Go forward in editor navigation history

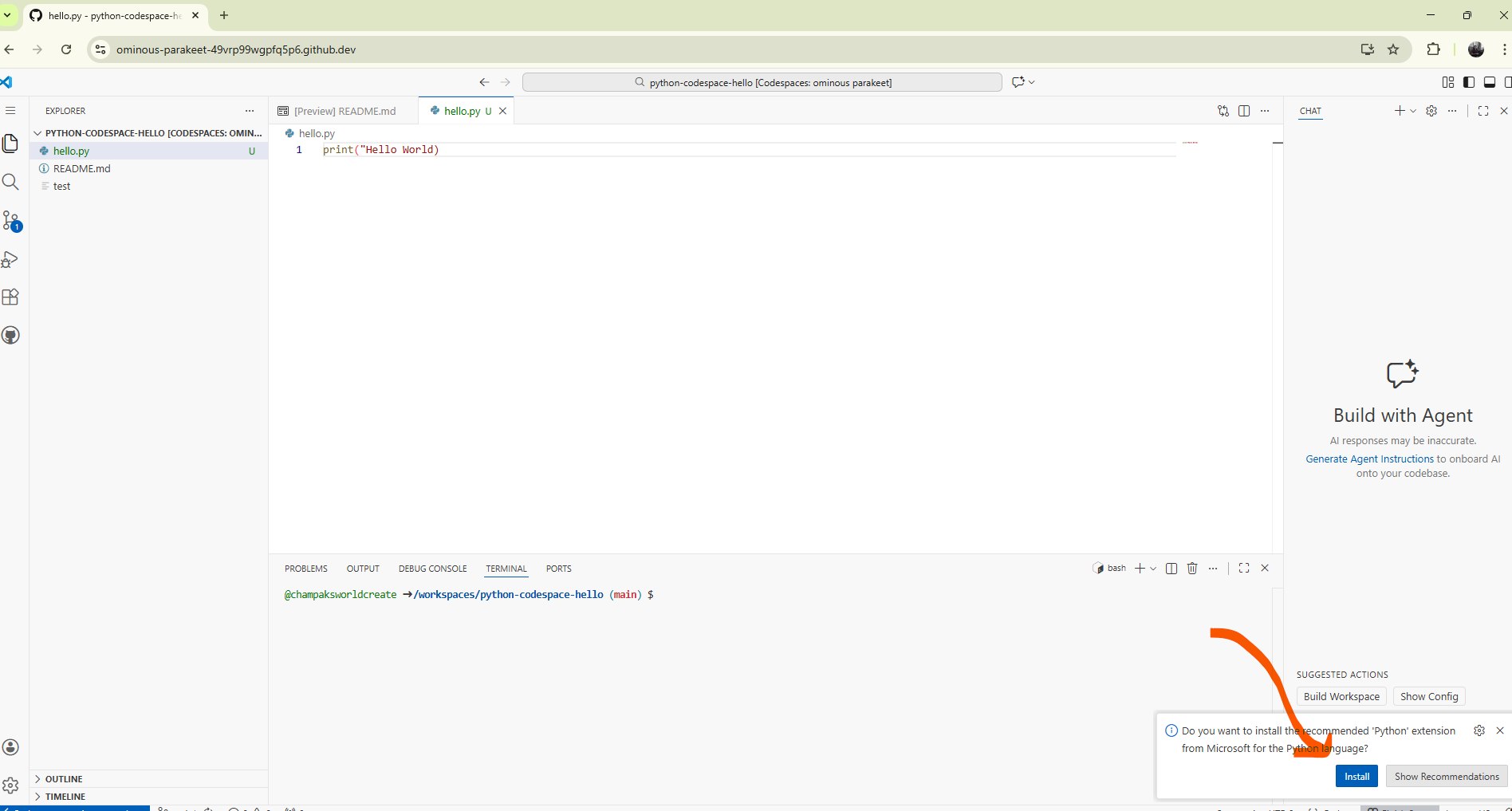pyautogui.click(x=505, y=82)
